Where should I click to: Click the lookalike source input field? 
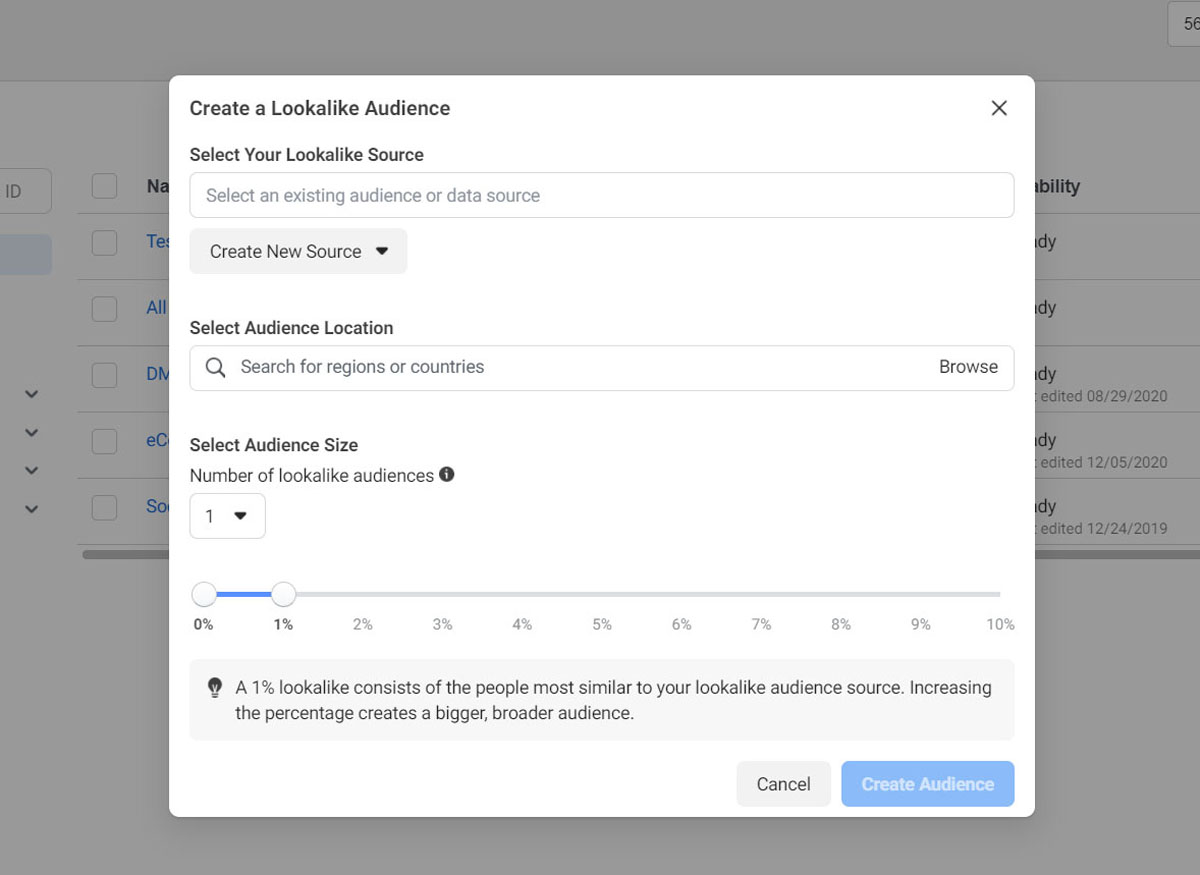pos(602,195)
